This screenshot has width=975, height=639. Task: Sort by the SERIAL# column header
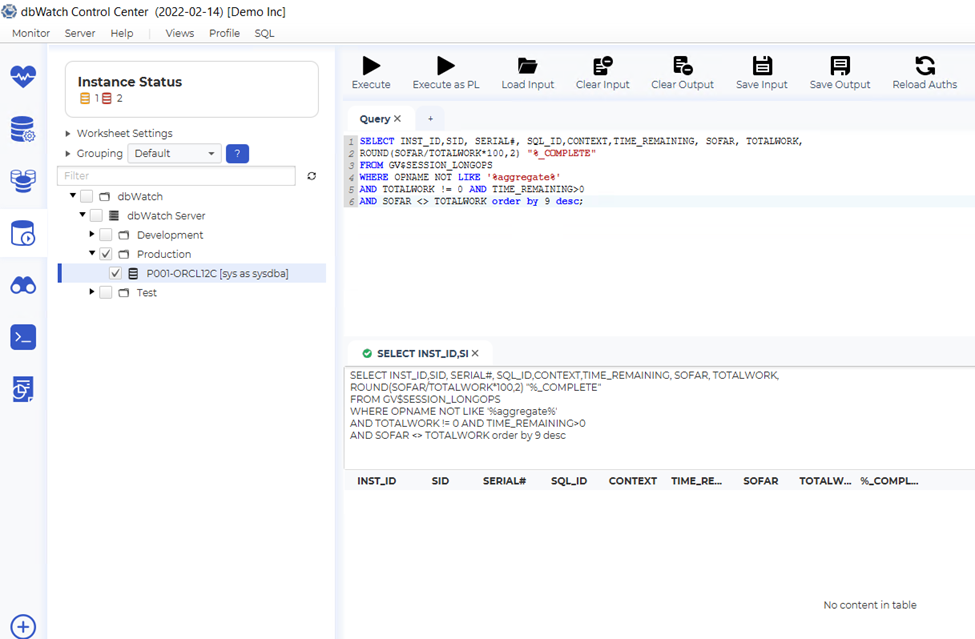(x=504, y=481)
